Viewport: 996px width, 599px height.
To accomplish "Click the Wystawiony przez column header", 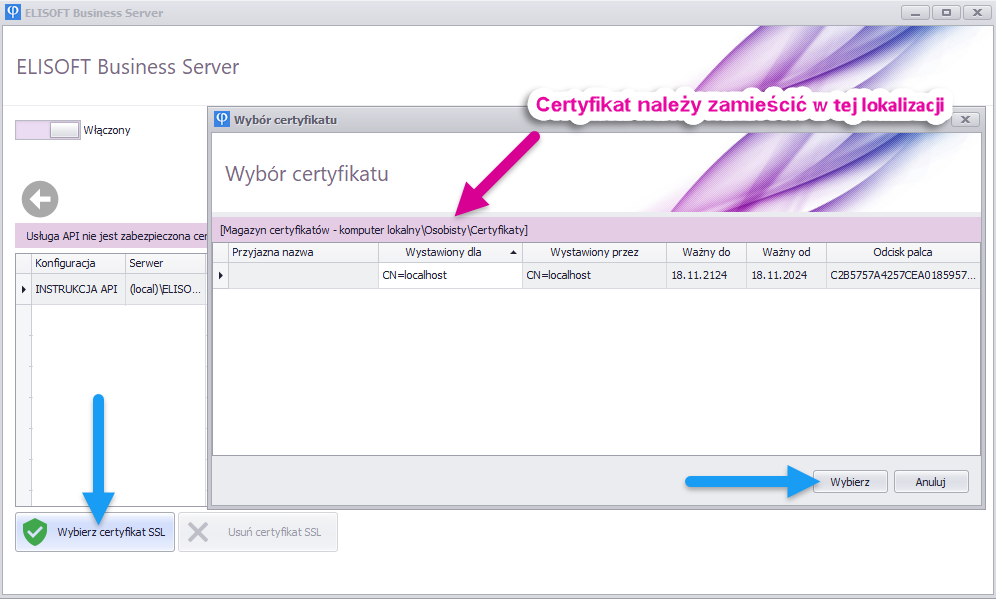I will [x=594, y=252].
